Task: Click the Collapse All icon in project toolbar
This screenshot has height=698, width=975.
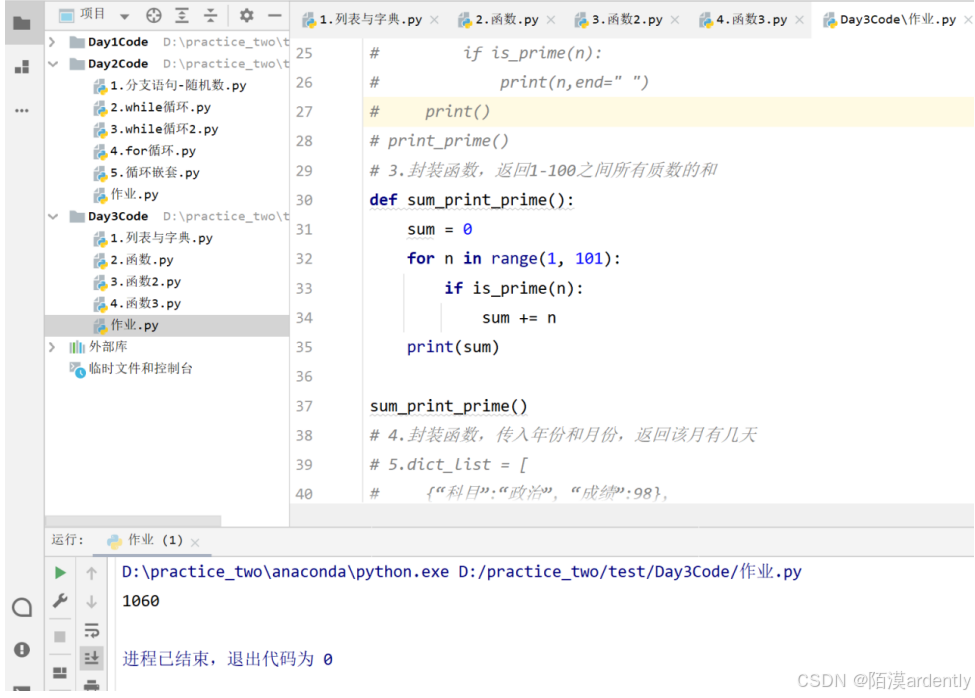Action: pos(211,16)
